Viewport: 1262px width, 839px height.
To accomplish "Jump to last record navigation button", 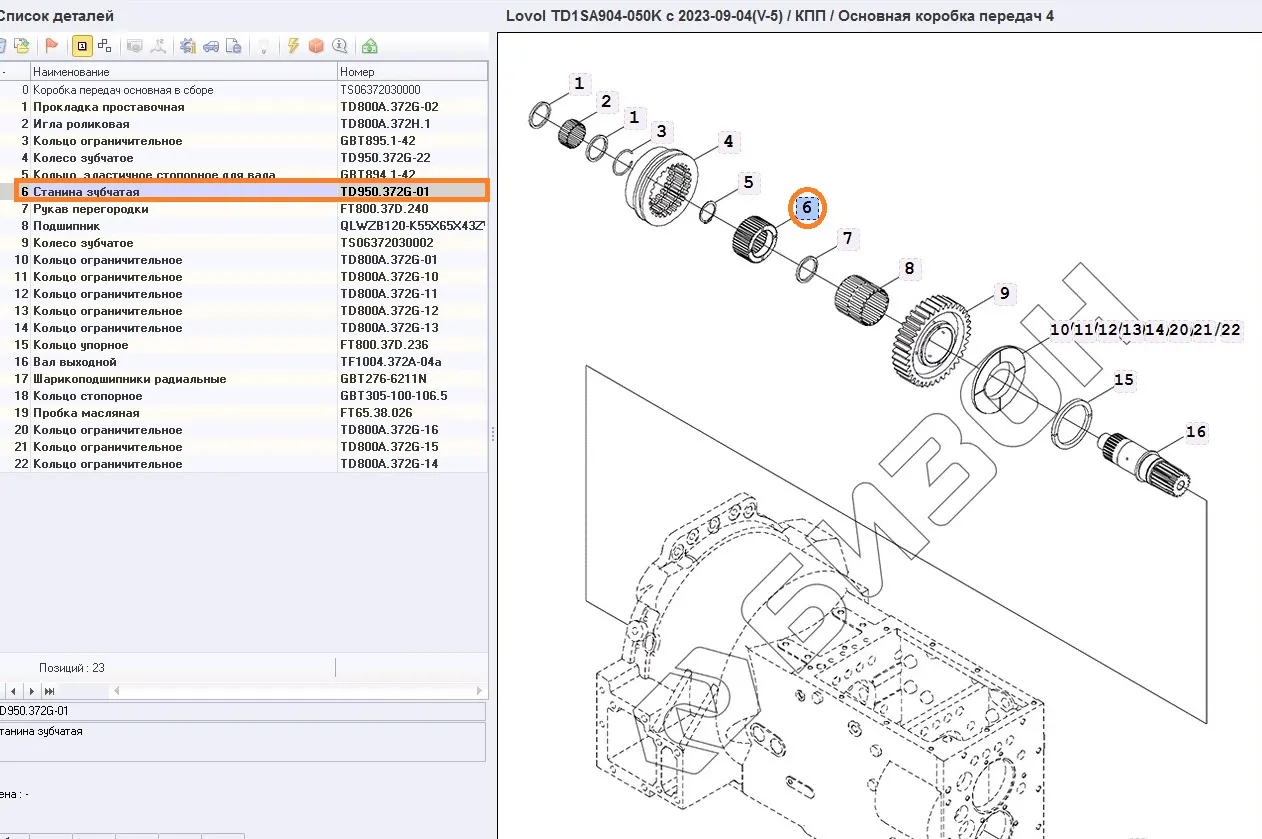I will 49,691.
